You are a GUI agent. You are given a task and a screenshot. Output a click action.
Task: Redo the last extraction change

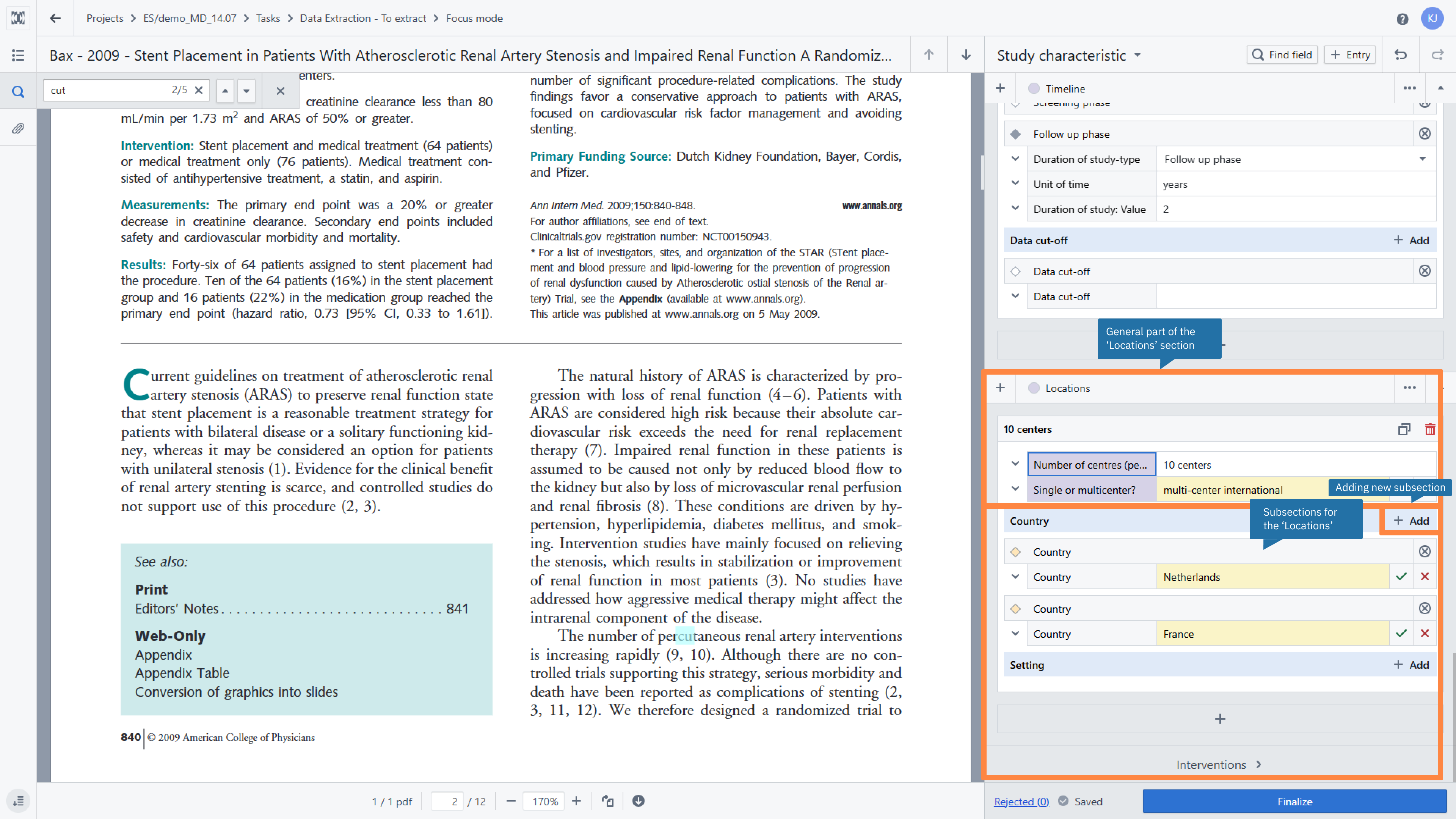(1437, 55)
